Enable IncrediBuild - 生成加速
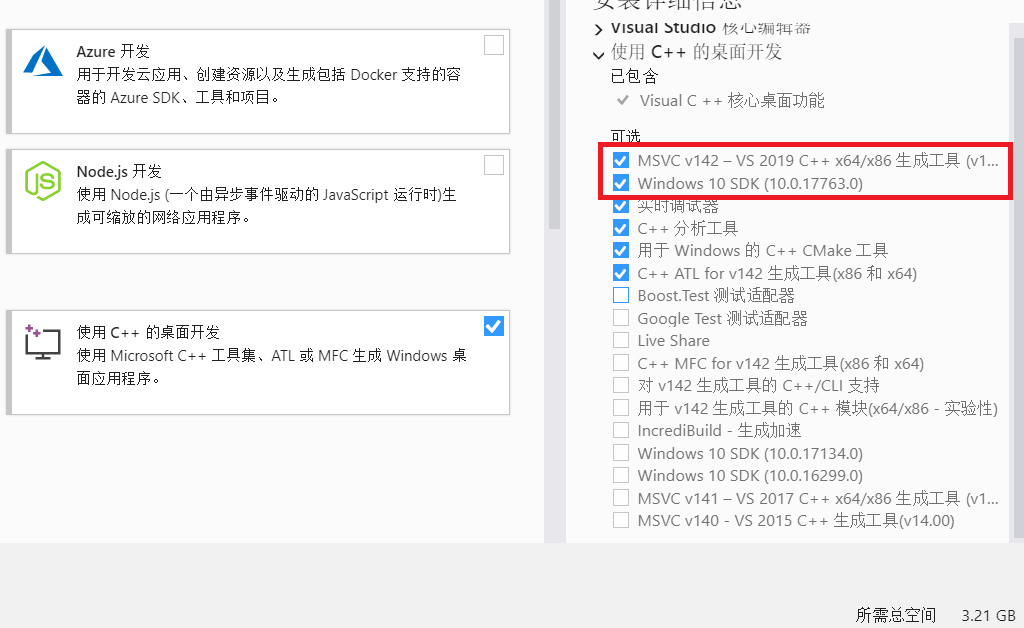 (x=621, y=430)
